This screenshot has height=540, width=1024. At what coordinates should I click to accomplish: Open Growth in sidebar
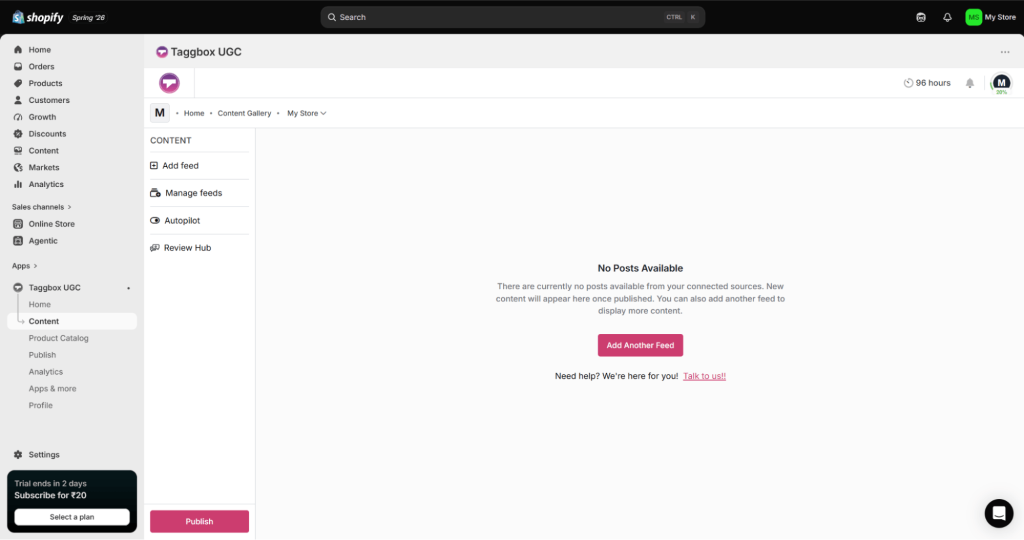(42, 117)
